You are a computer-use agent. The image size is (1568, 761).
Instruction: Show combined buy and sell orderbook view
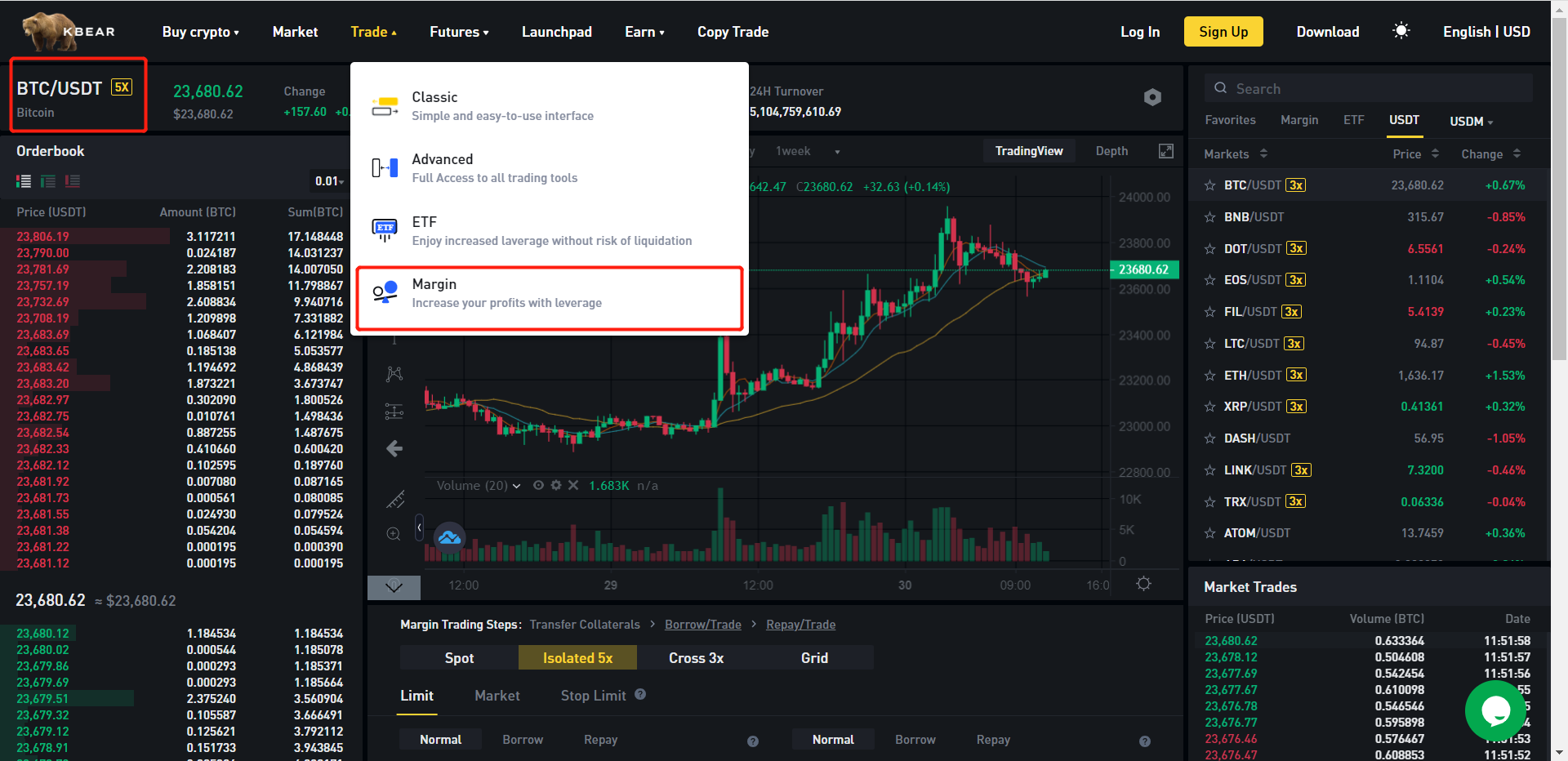[x=24, y=181]
